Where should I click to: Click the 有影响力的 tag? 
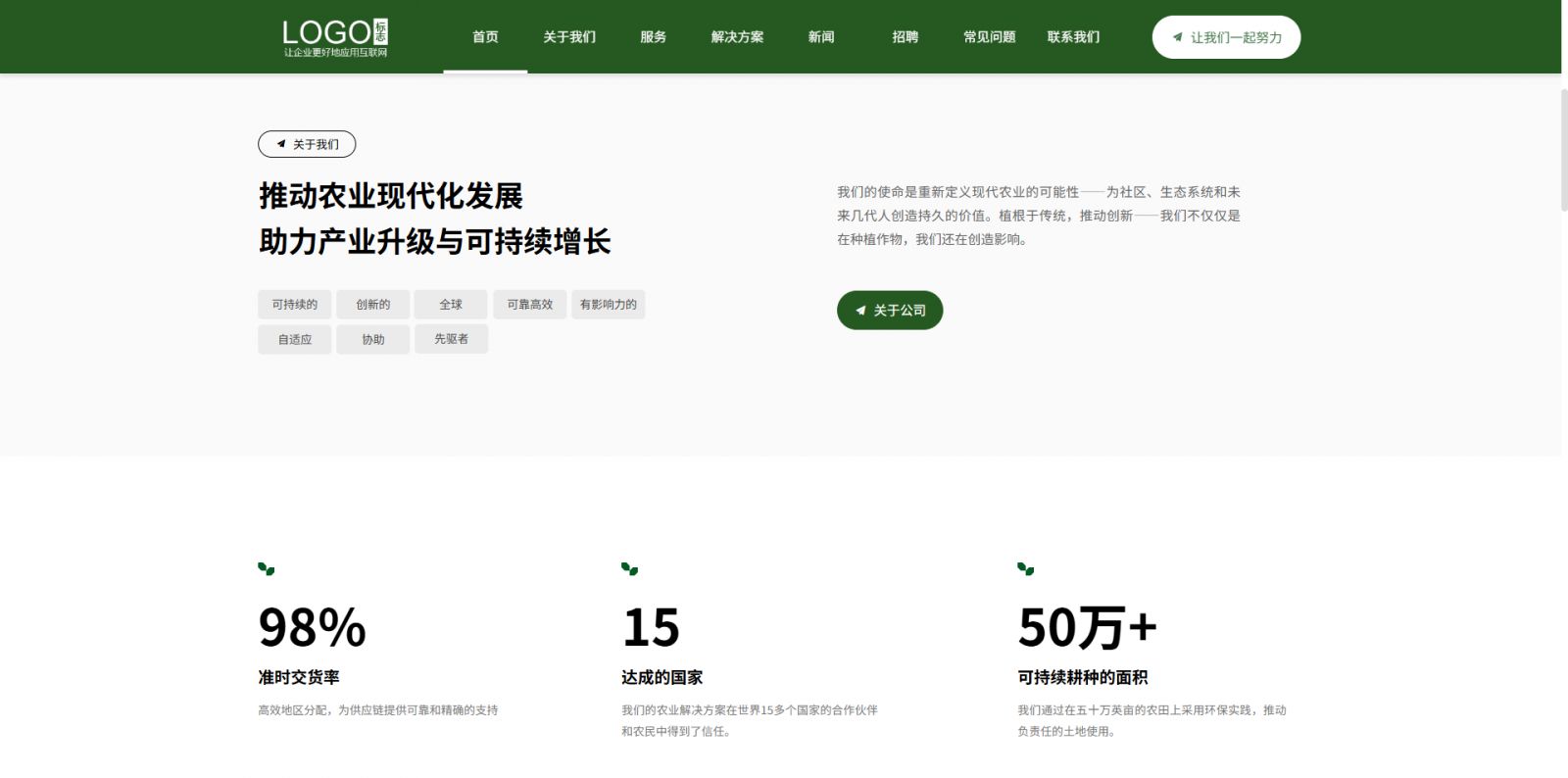point(609,305)
